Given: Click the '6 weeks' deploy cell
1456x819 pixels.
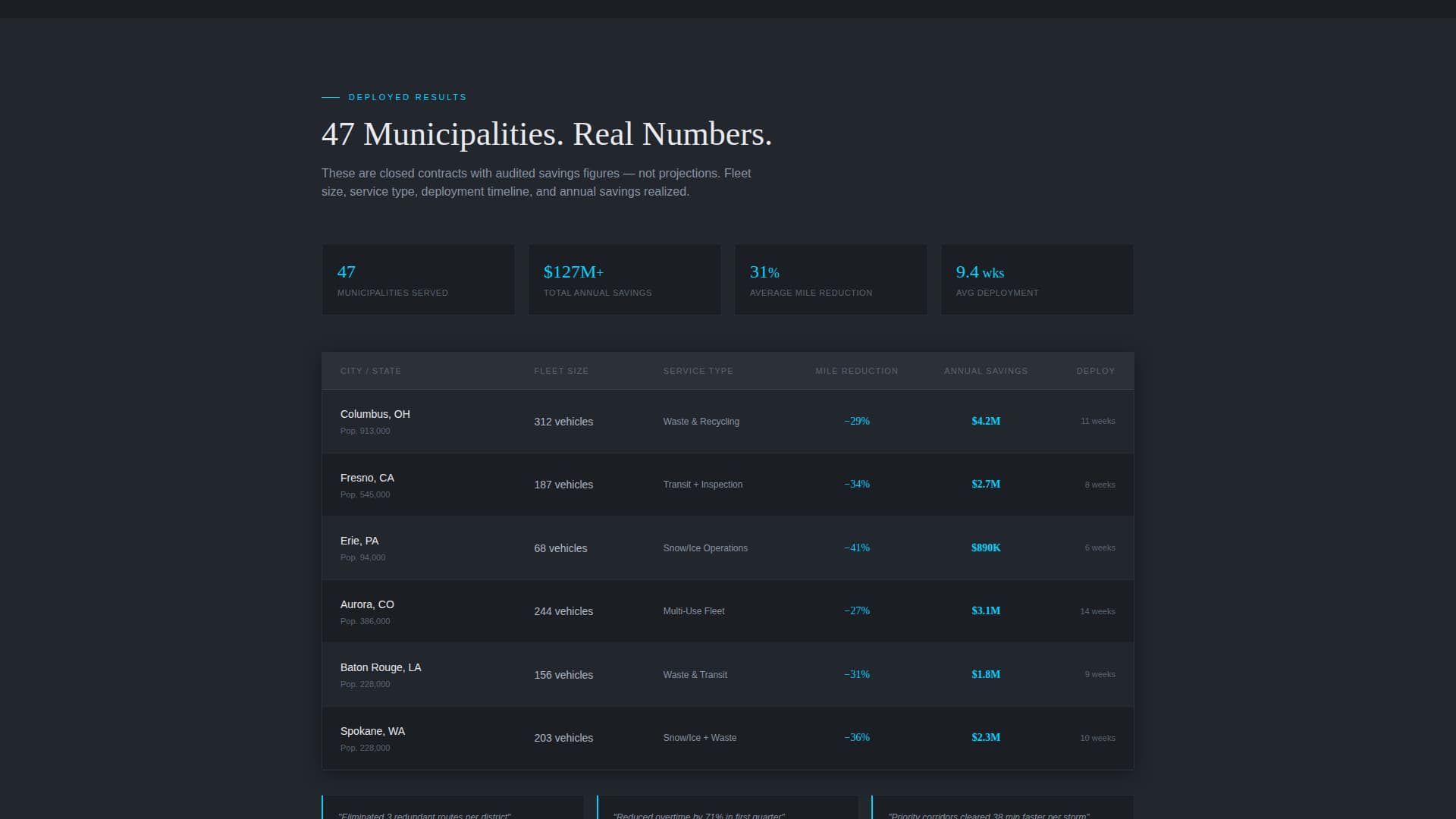Looking at the screenshot, I should (x=1100, y=548).
